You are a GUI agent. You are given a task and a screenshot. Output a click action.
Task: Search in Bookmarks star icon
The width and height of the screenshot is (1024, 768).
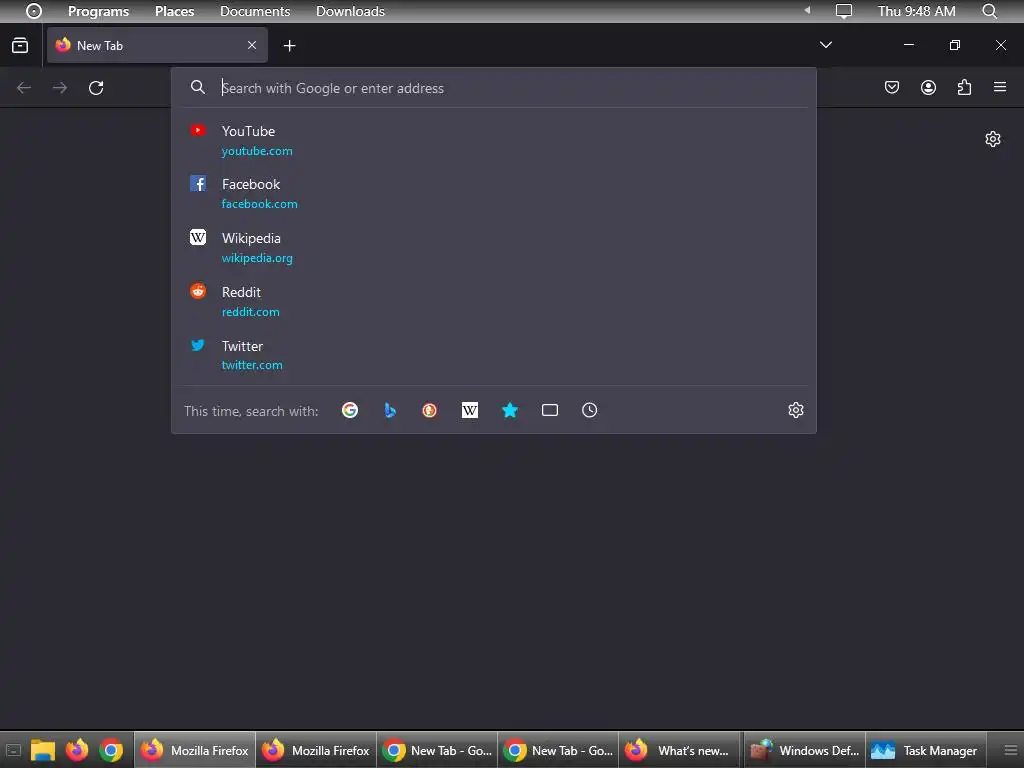(509, 410)
